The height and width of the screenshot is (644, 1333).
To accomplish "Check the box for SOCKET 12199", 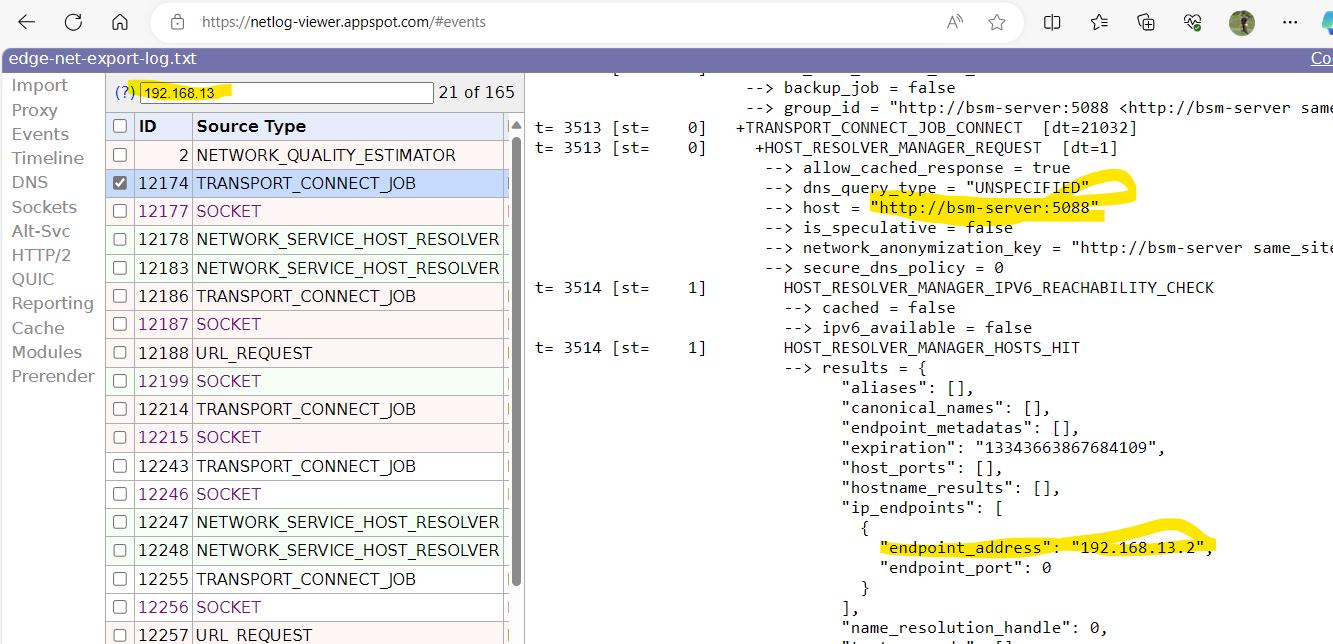I will (120, 382).
